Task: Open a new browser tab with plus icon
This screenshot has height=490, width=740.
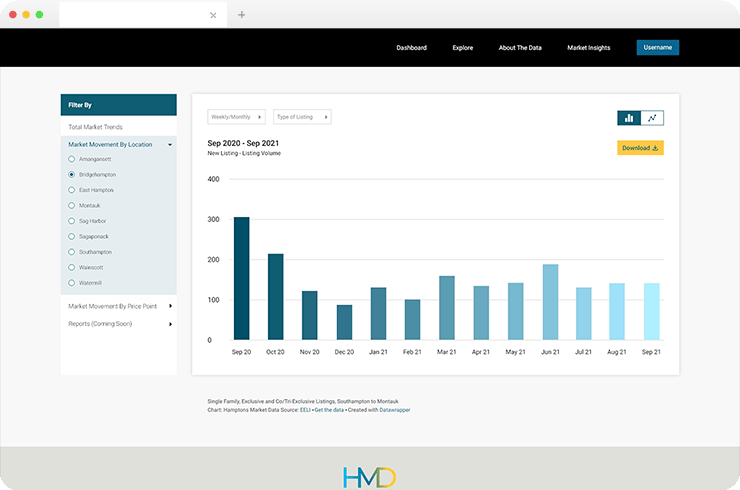Action: [241, 15]
